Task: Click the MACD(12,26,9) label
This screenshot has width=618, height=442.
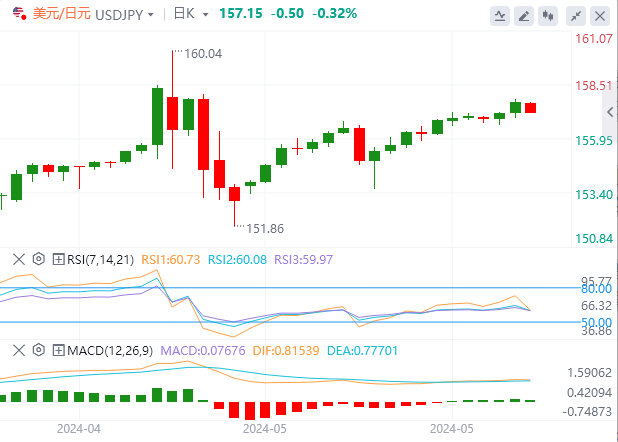Action: click(x=110, y=351)
